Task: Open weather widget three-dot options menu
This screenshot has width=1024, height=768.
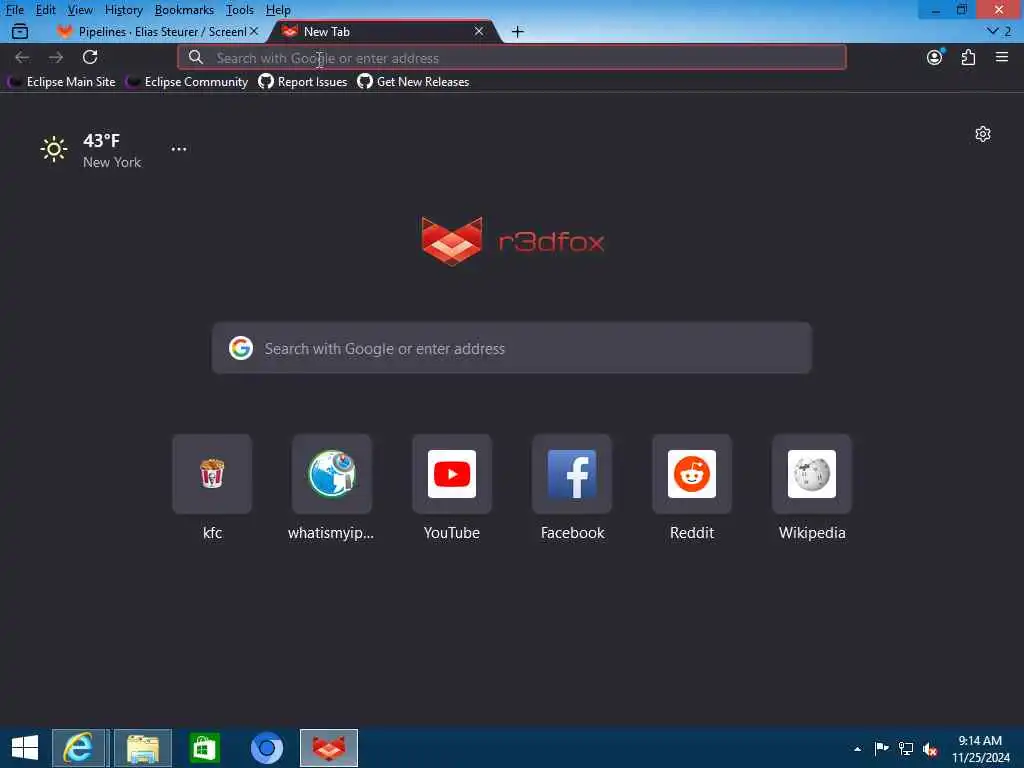Action: (179, 149)
